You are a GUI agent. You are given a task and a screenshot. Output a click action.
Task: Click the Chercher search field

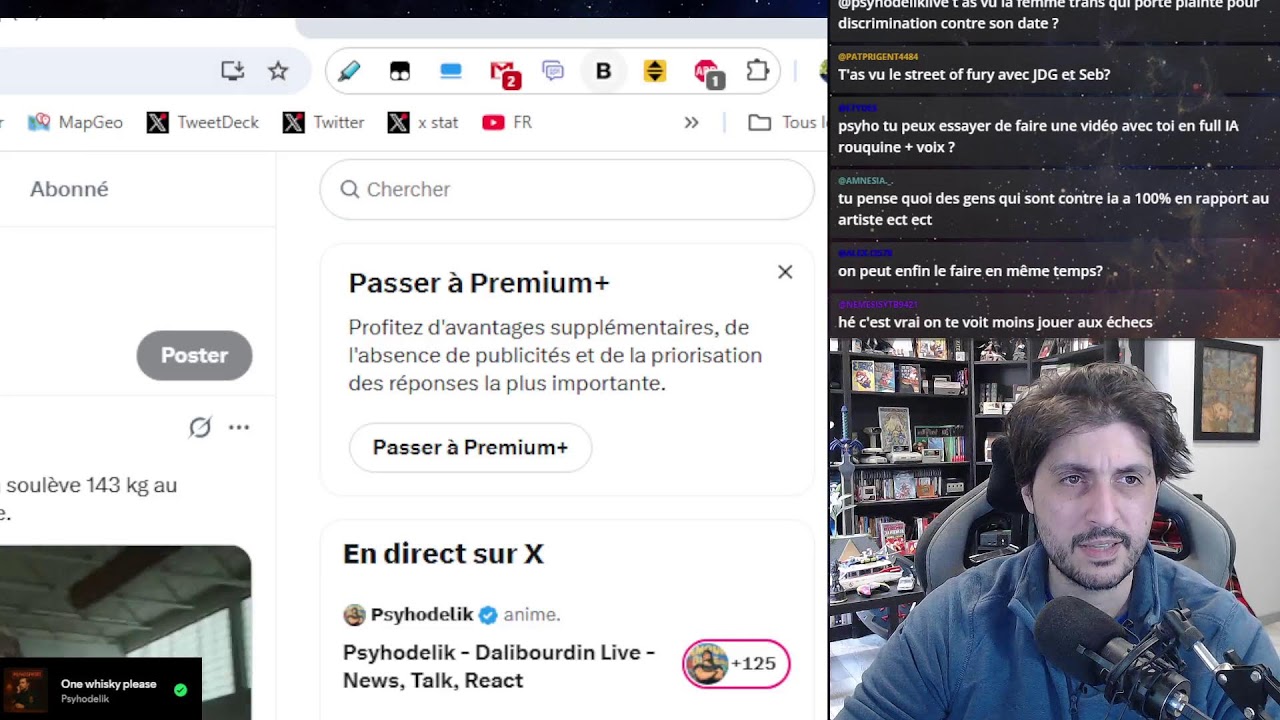(567, 189)
